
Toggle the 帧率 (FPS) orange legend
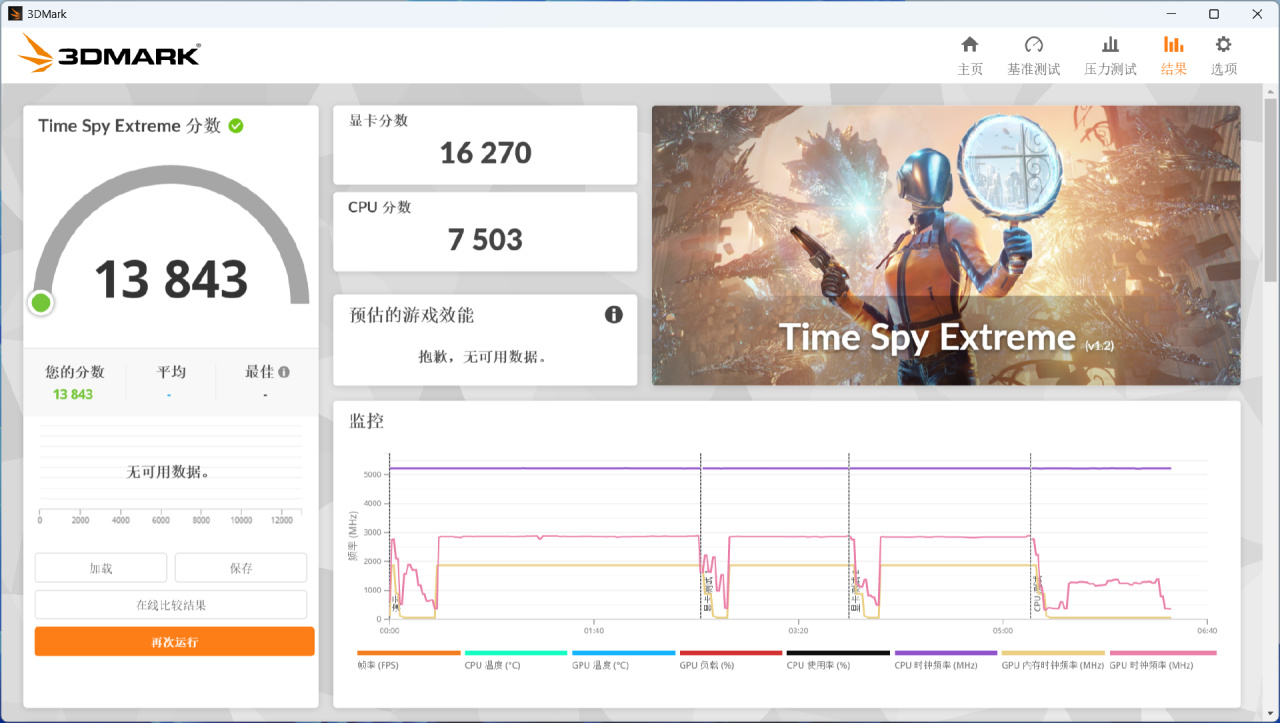pyautogui.click(x=408, y=653)
